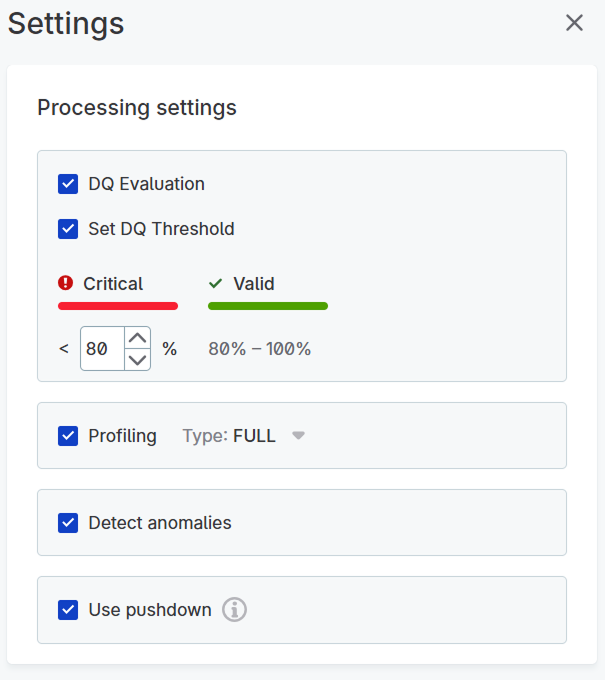Click the critical threshold percentage field
Image resolution: width=605 pixels, height=680 pixels.
click(x=102, y=349)
